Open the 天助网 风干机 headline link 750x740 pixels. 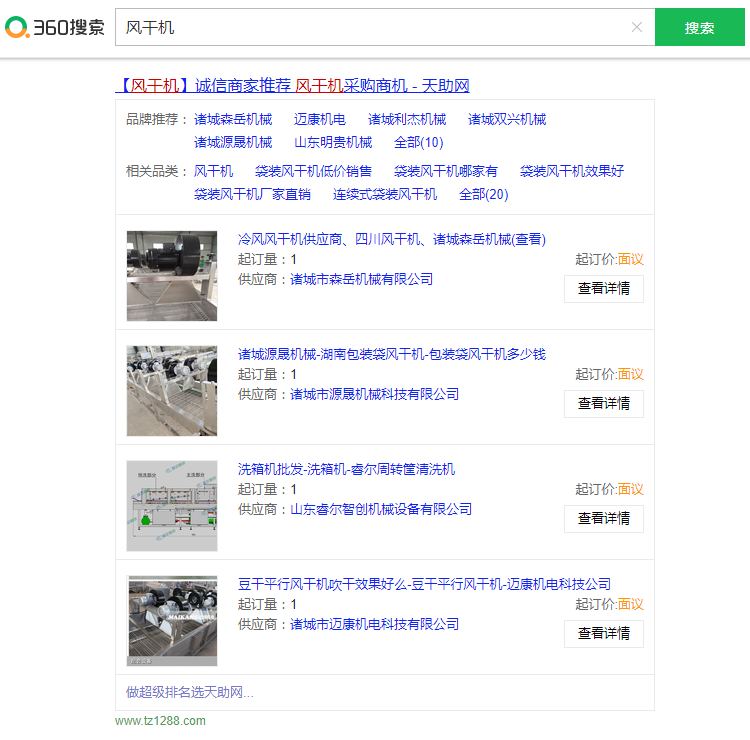click(x=292, y=86)
